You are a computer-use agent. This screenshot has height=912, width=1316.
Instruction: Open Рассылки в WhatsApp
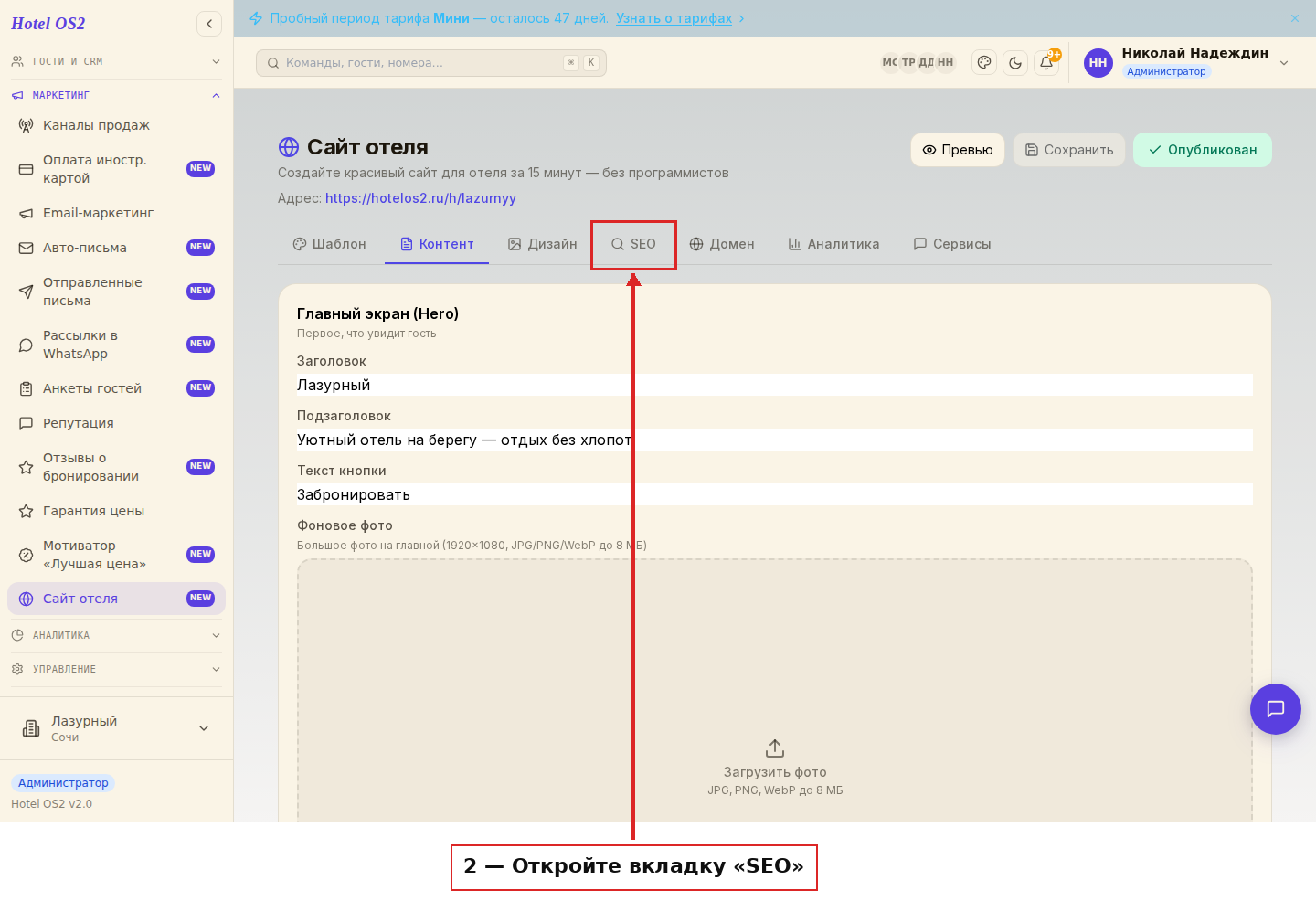click(116, 345)
